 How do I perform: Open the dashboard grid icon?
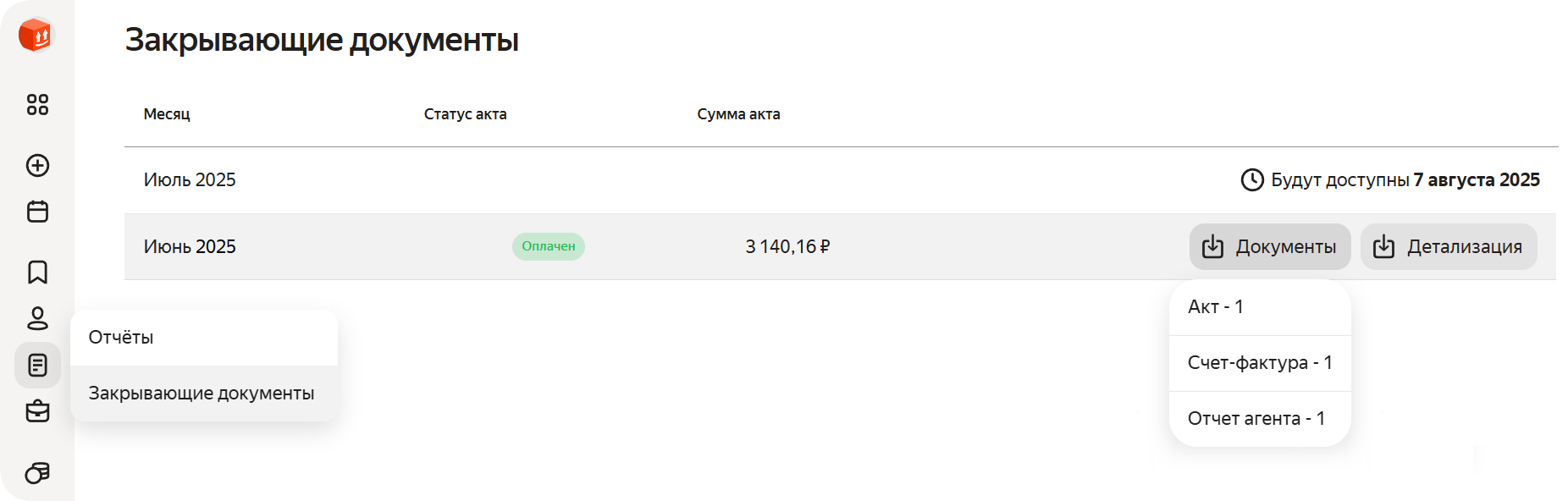(36, 105)
